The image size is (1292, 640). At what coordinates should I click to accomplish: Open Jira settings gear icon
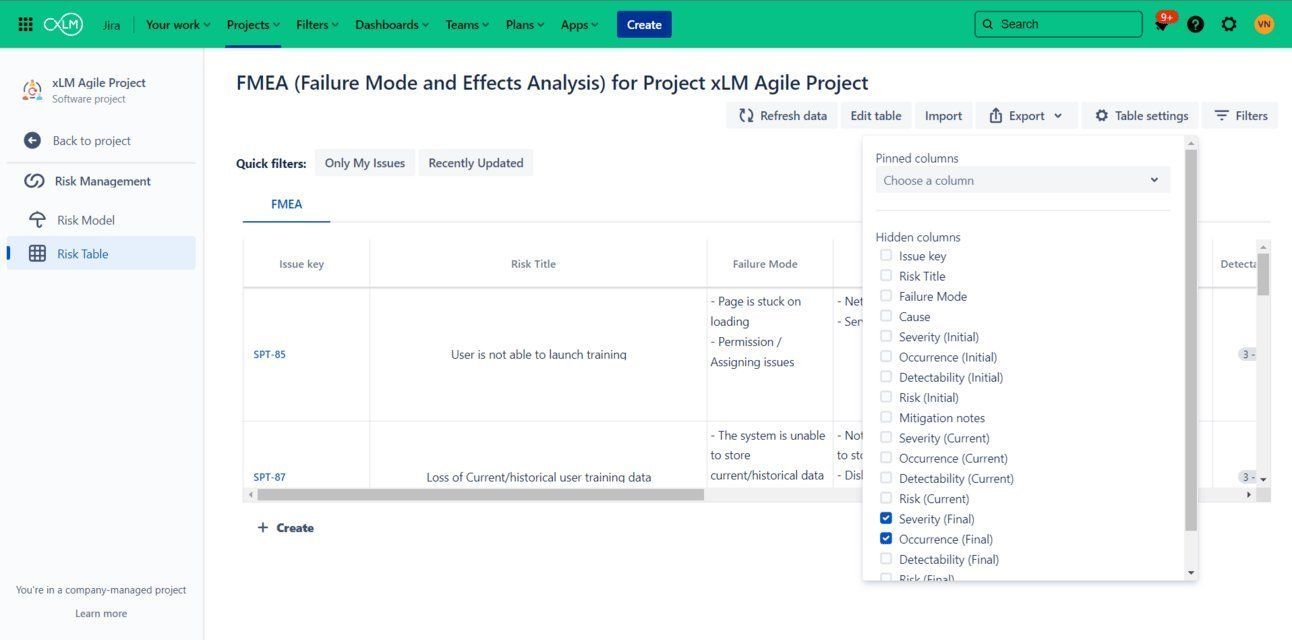[x=1229, y=24]
